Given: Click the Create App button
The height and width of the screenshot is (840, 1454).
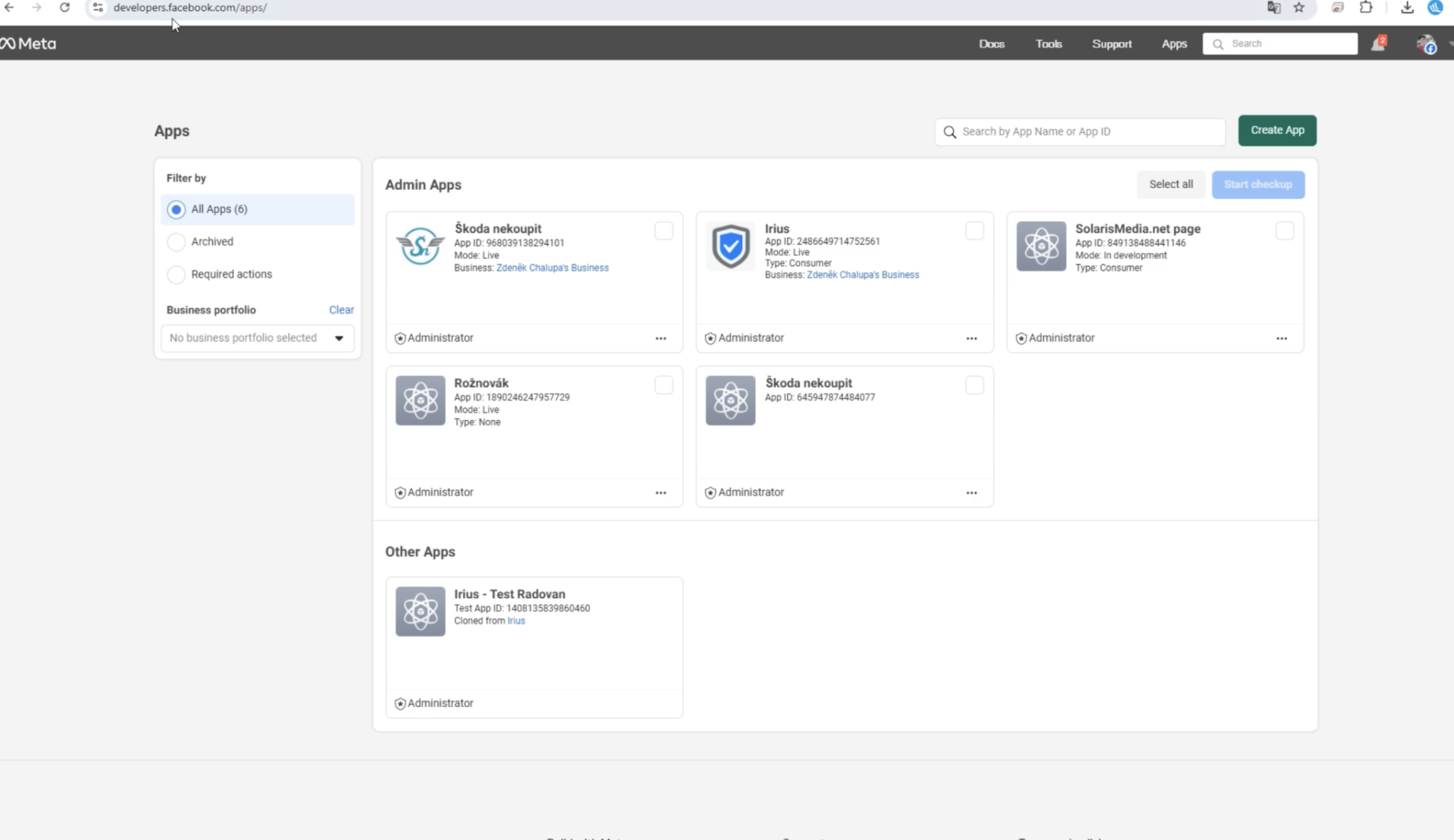Looking at the screenshot, I should pos(1277,131).
